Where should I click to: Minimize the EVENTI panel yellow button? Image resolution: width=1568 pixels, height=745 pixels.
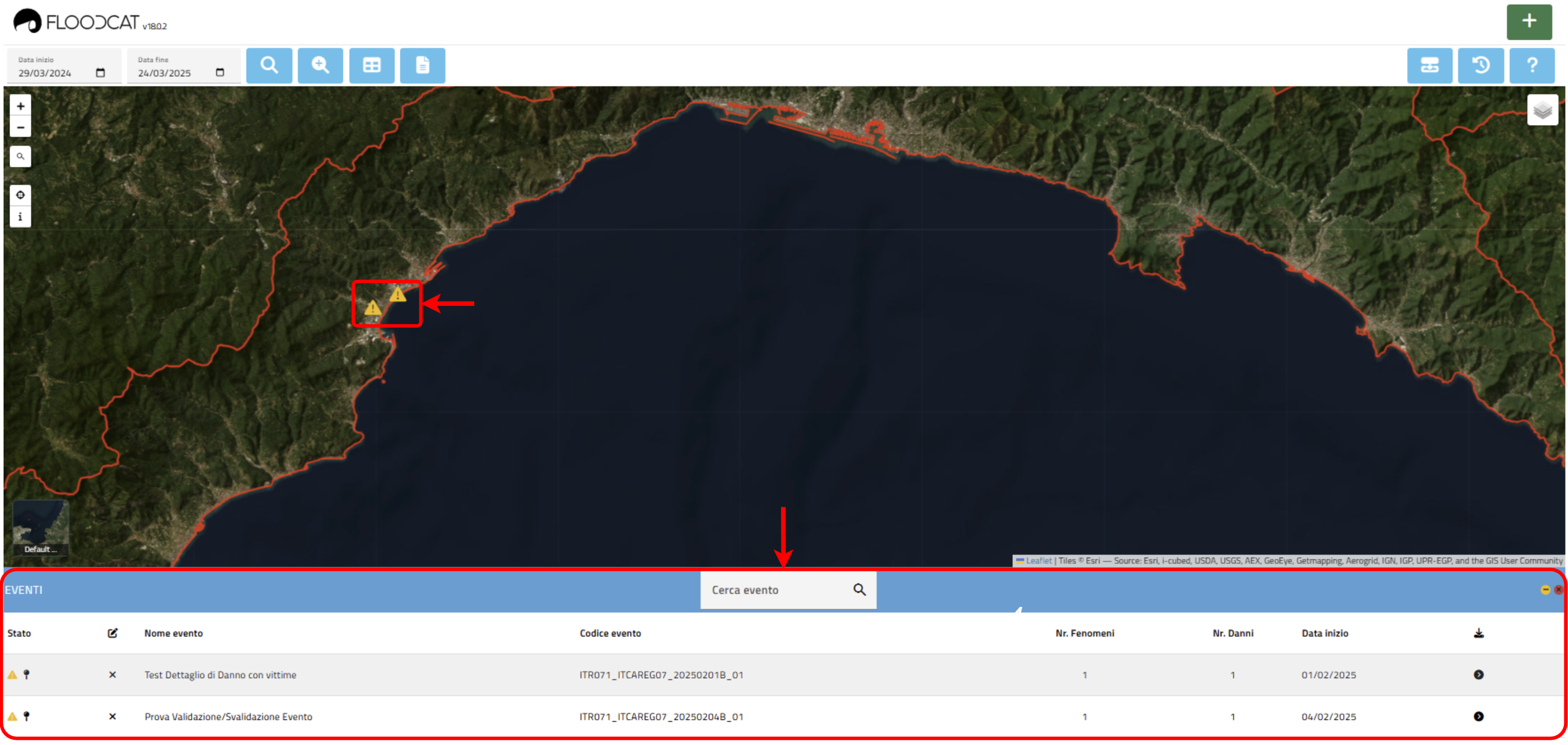tap(1544, 590)
